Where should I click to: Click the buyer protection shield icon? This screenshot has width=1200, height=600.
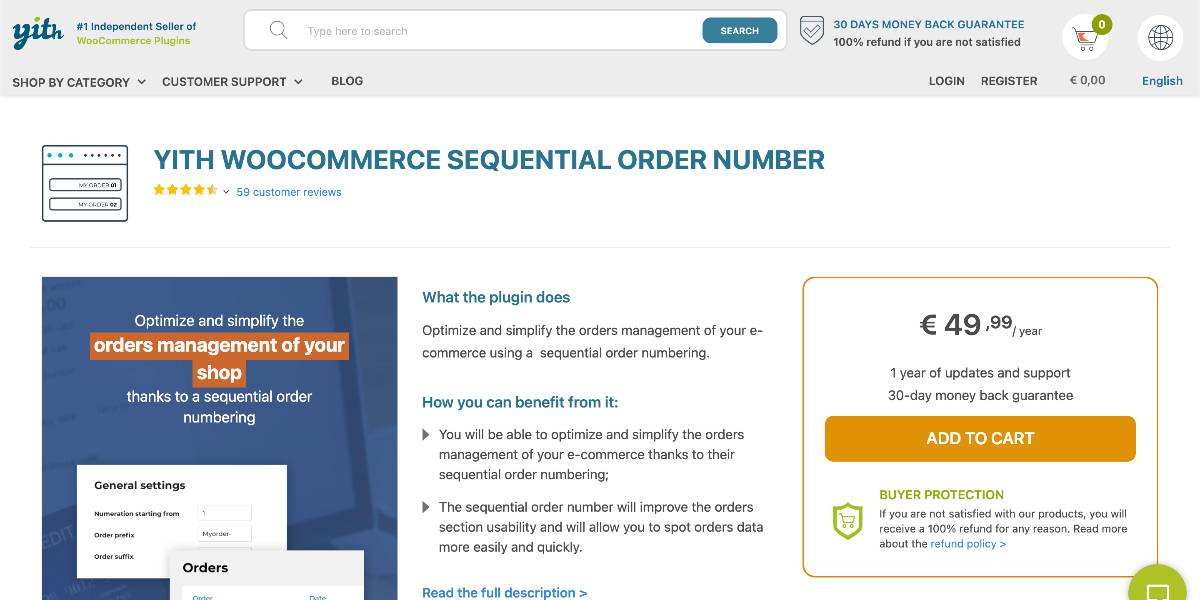848,521
